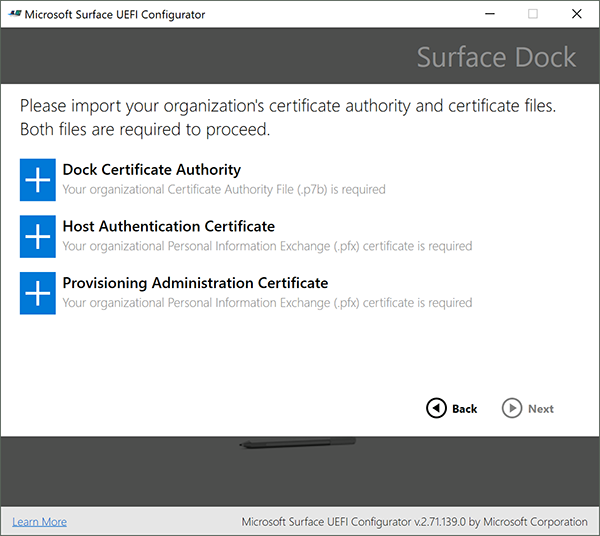
Task: Click the Back arrow circle icon
Action: click(x=436, y=408)
